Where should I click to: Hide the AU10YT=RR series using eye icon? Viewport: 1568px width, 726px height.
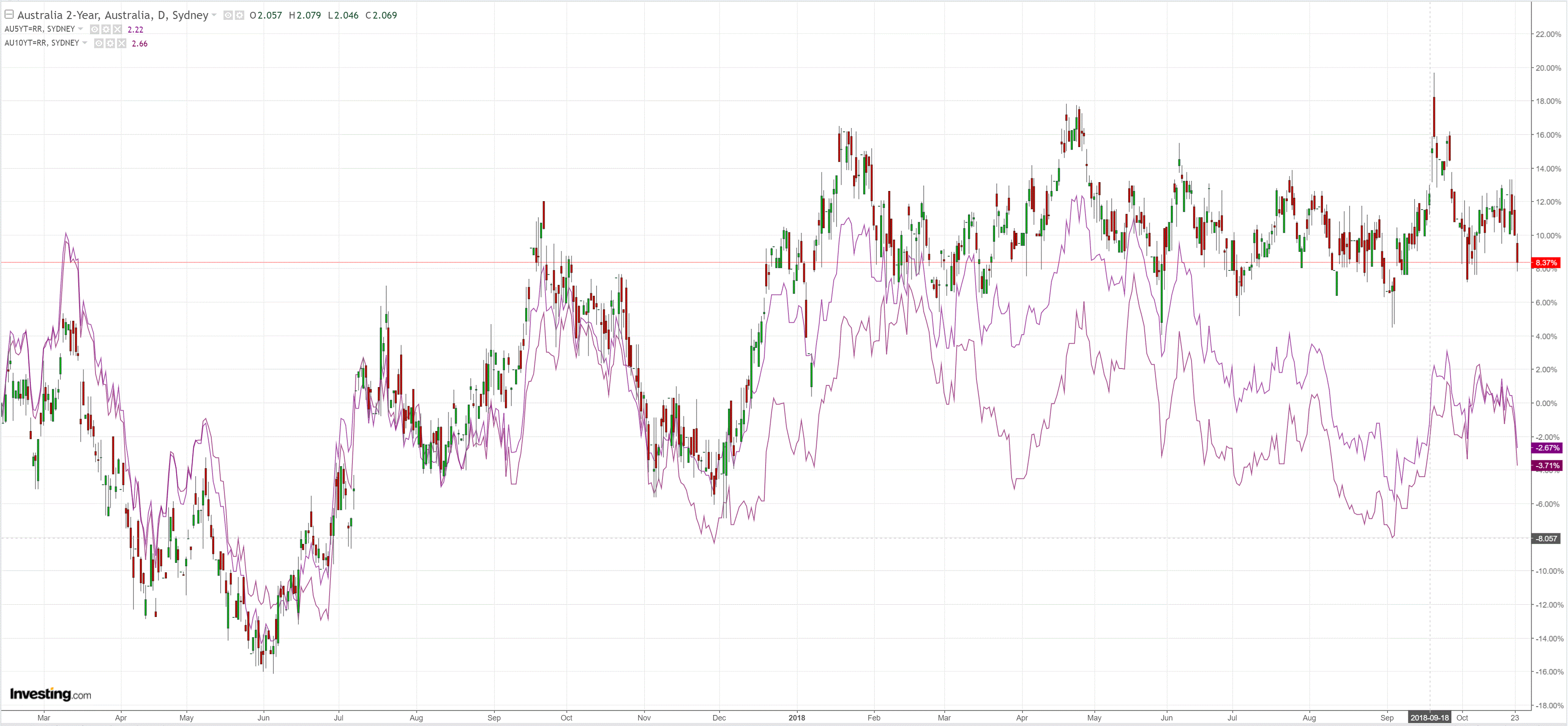click(x=98, y=43)
